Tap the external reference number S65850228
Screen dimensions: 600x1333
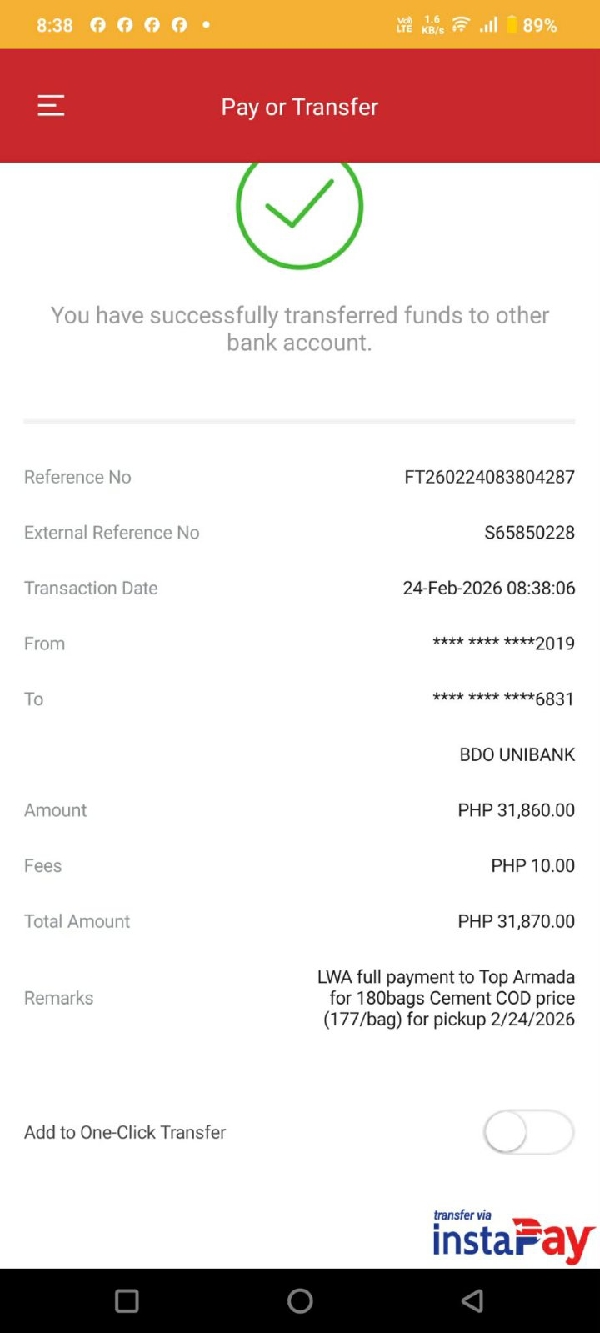coord(529,533)
